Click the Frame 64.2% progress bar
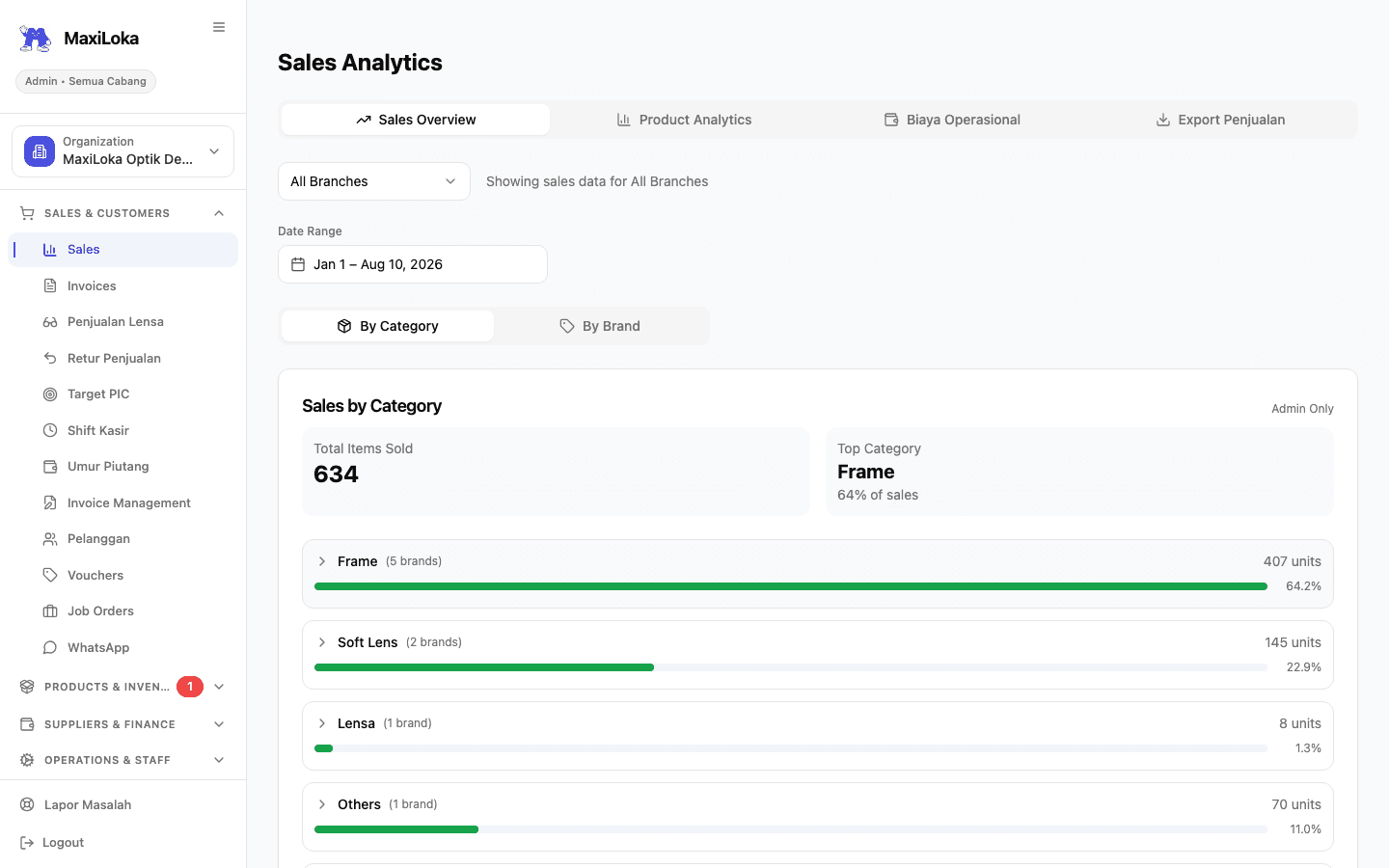The image size is (1389, 868). click(791, 586)
